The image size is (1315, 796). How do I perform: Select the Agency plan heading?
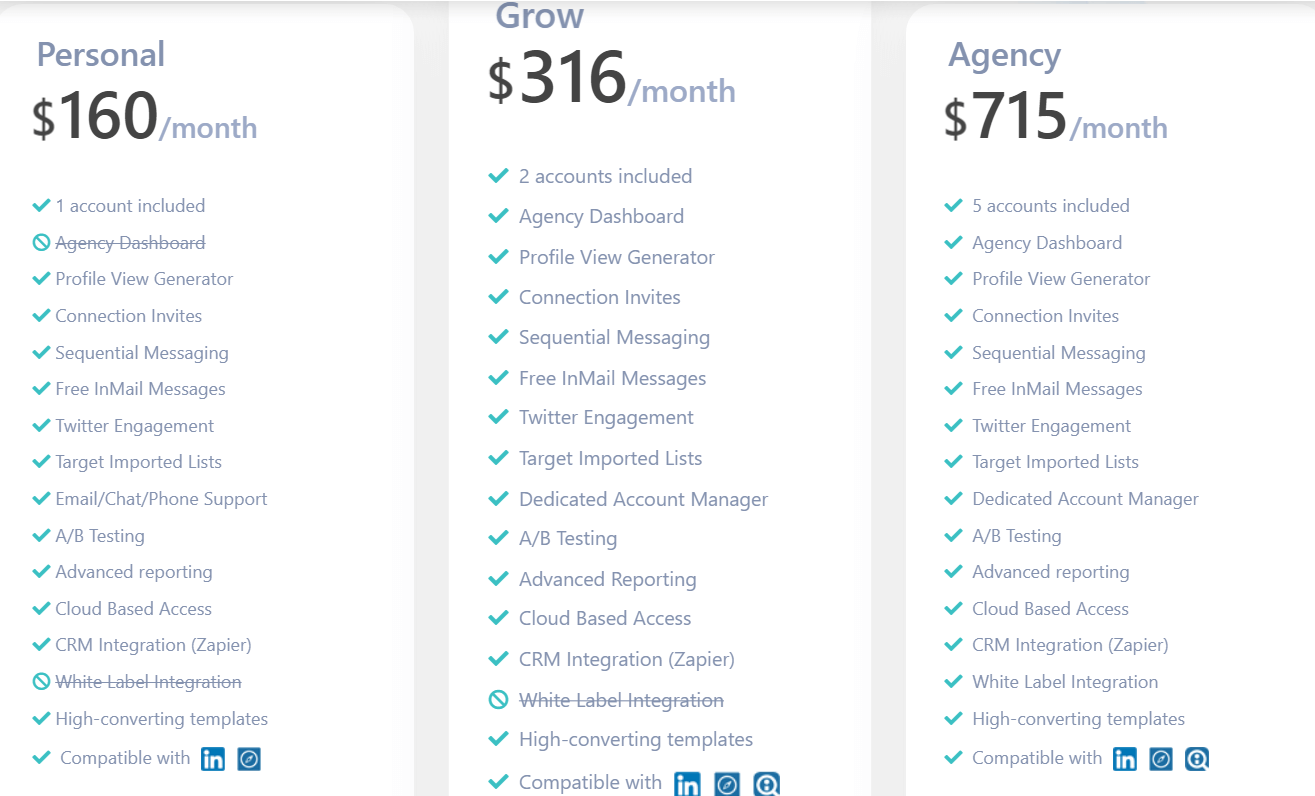1005,55
